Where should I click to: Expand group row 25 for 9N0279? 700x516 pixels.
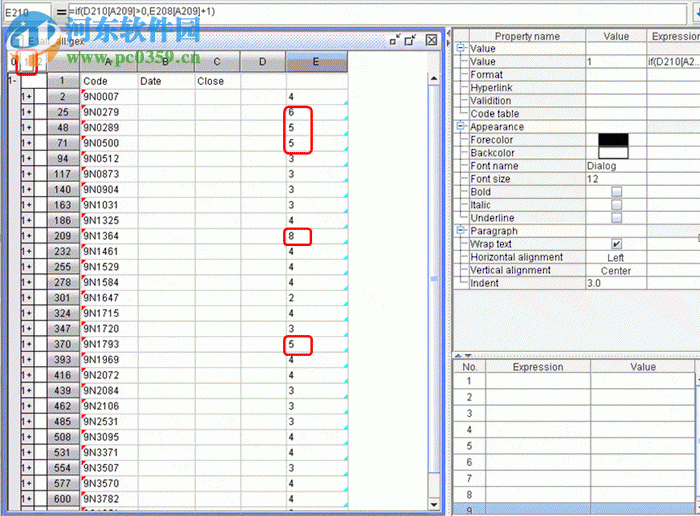tap(27, 112)
